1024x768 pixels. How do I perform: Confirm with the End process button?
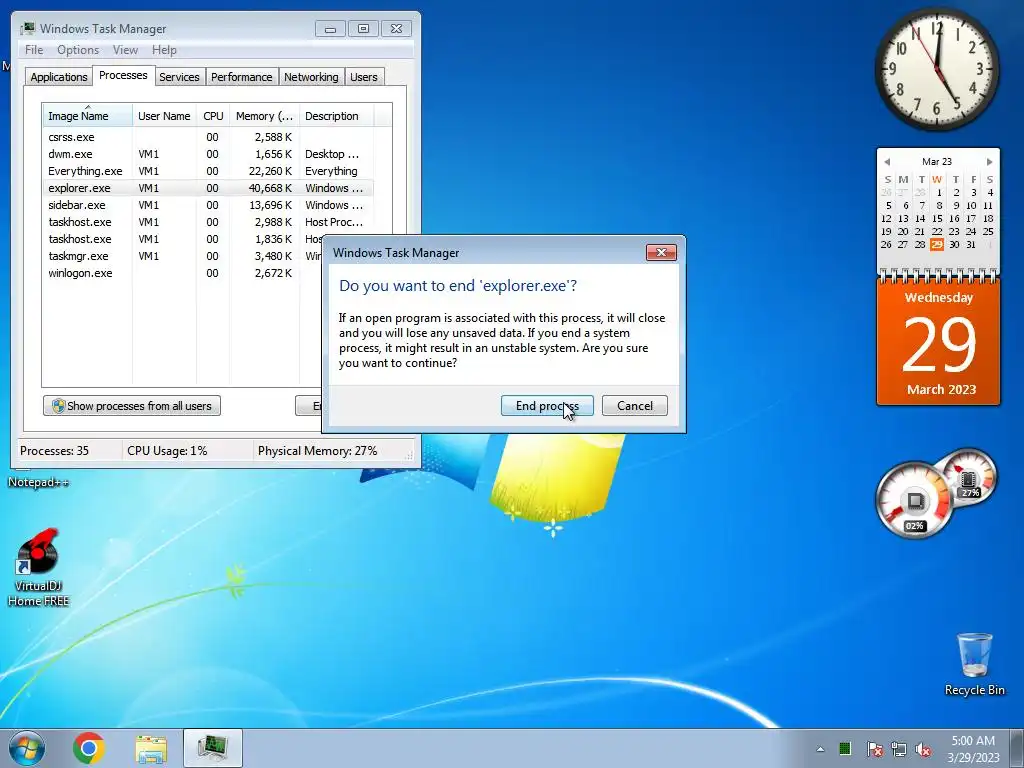click(547, 406)
